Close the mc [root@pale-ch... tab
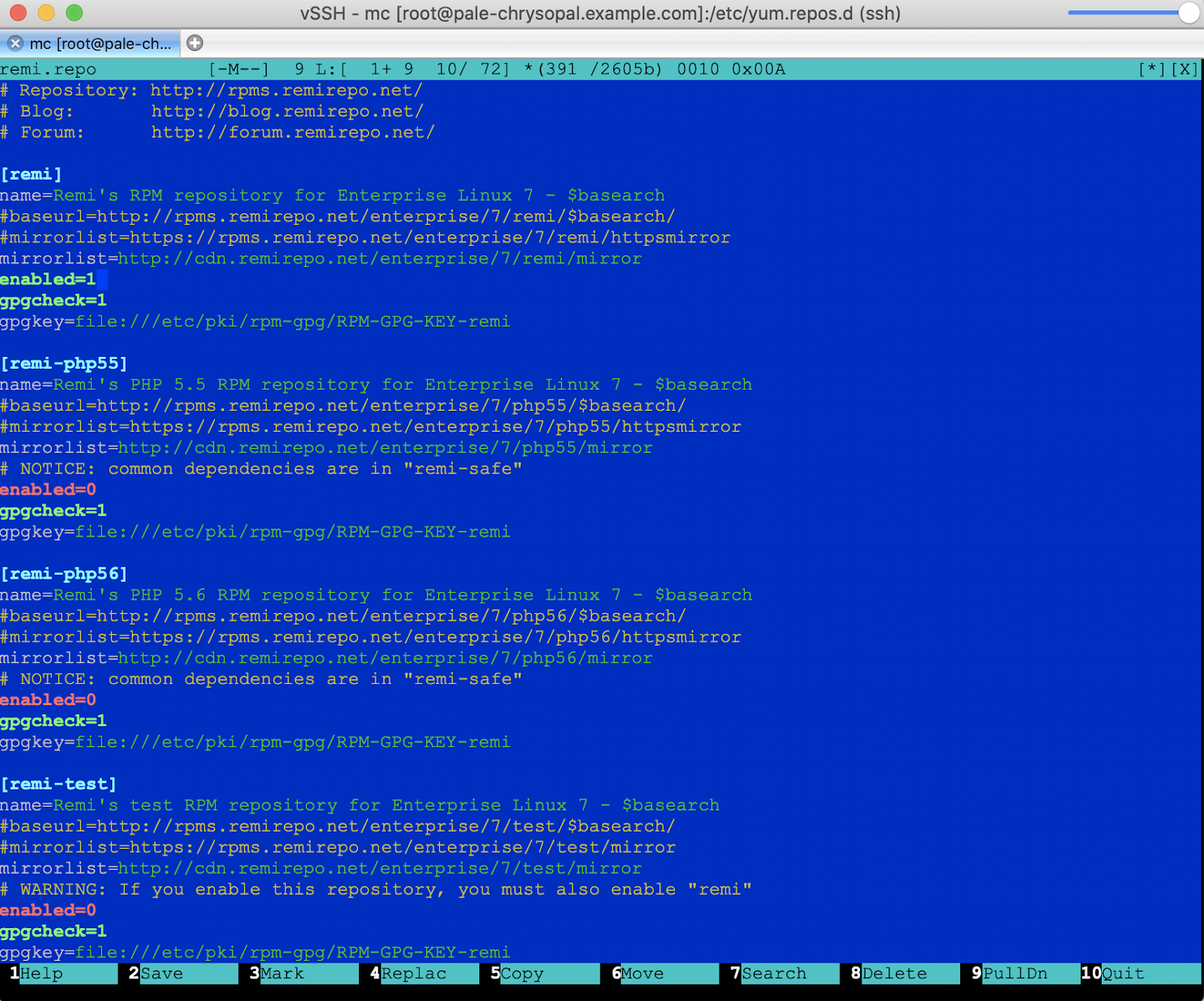 15,44
